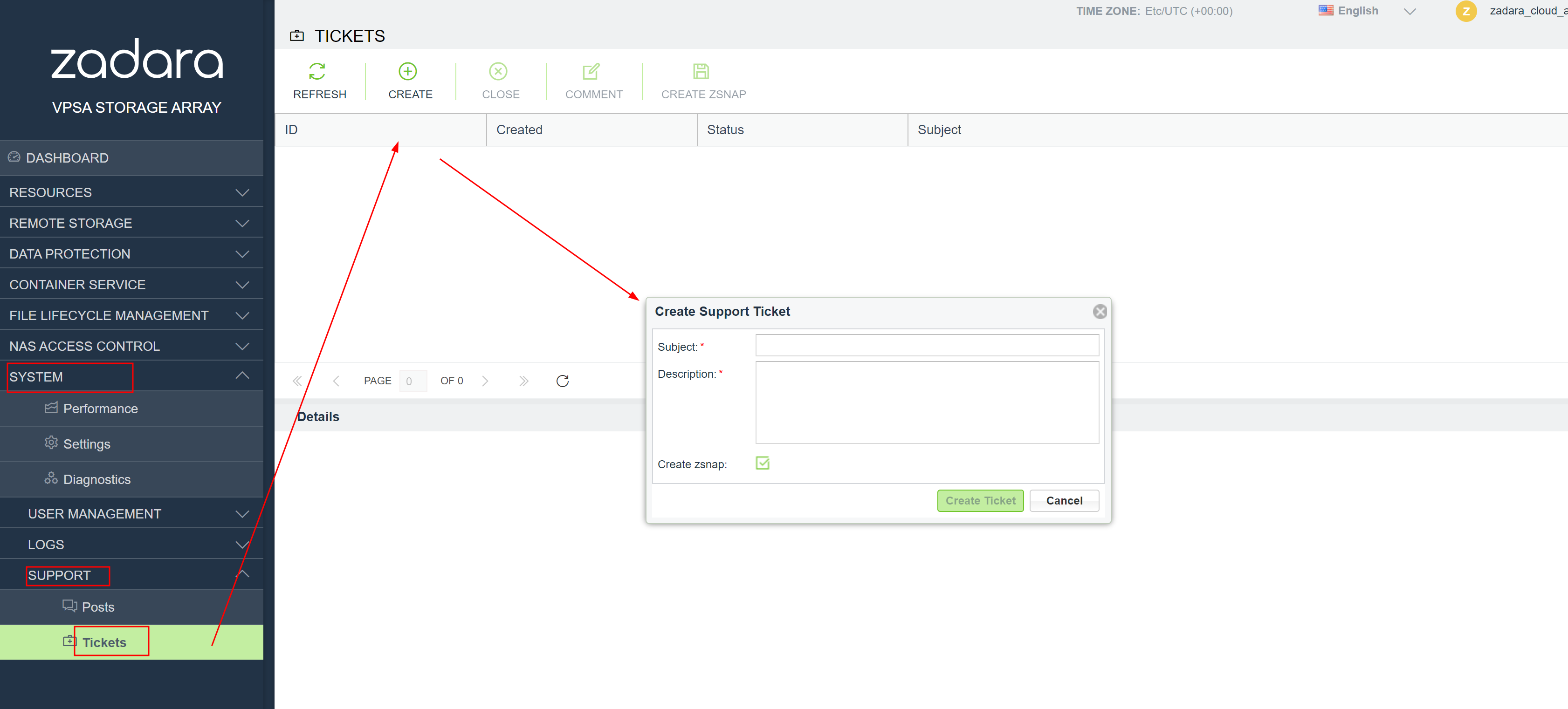Click the Etc/UTC time zone text

[1188, 11]
